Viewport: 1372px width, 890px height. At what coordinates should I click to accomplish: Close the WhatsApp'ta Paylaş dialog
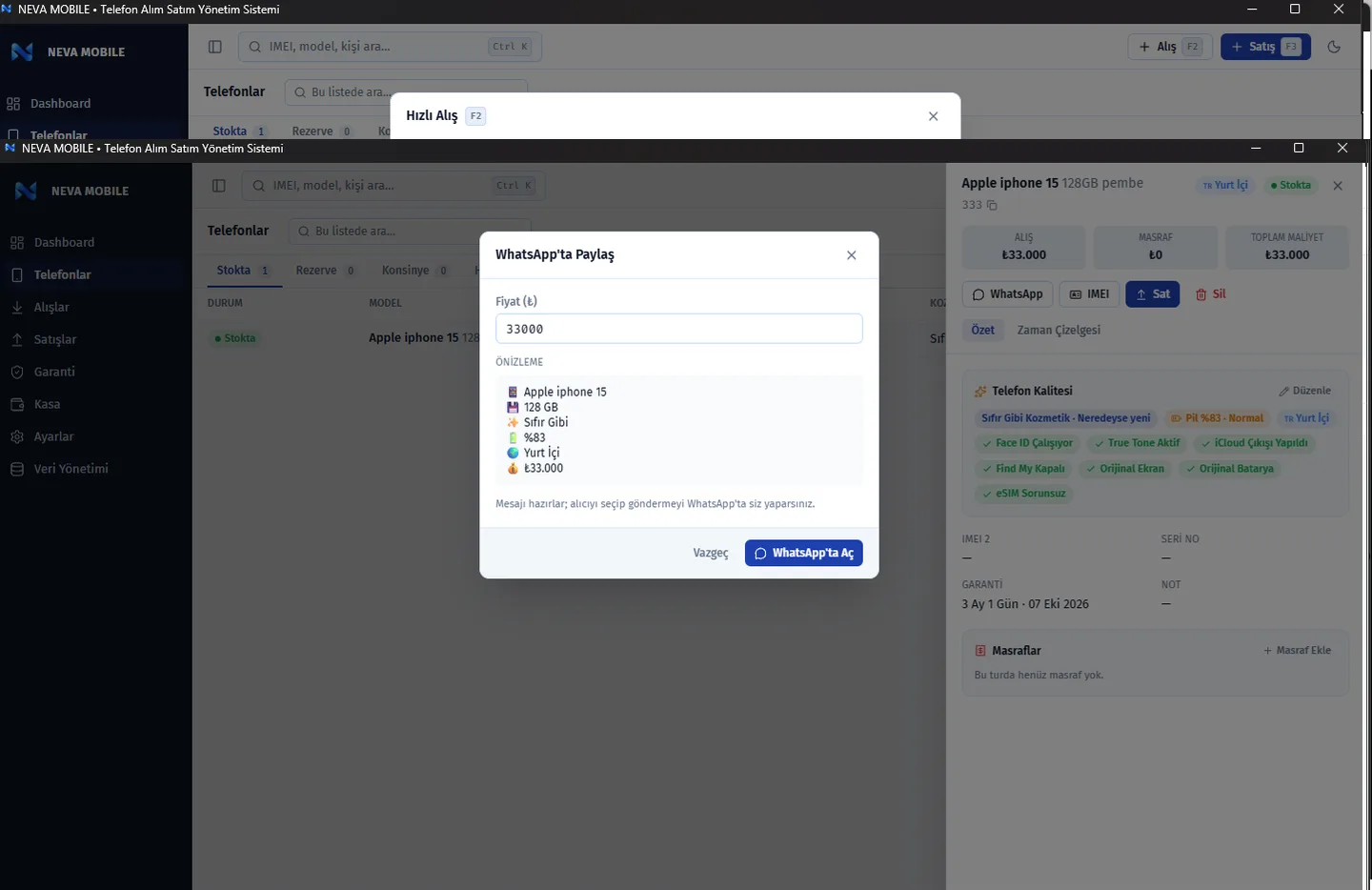click(851, 255)
